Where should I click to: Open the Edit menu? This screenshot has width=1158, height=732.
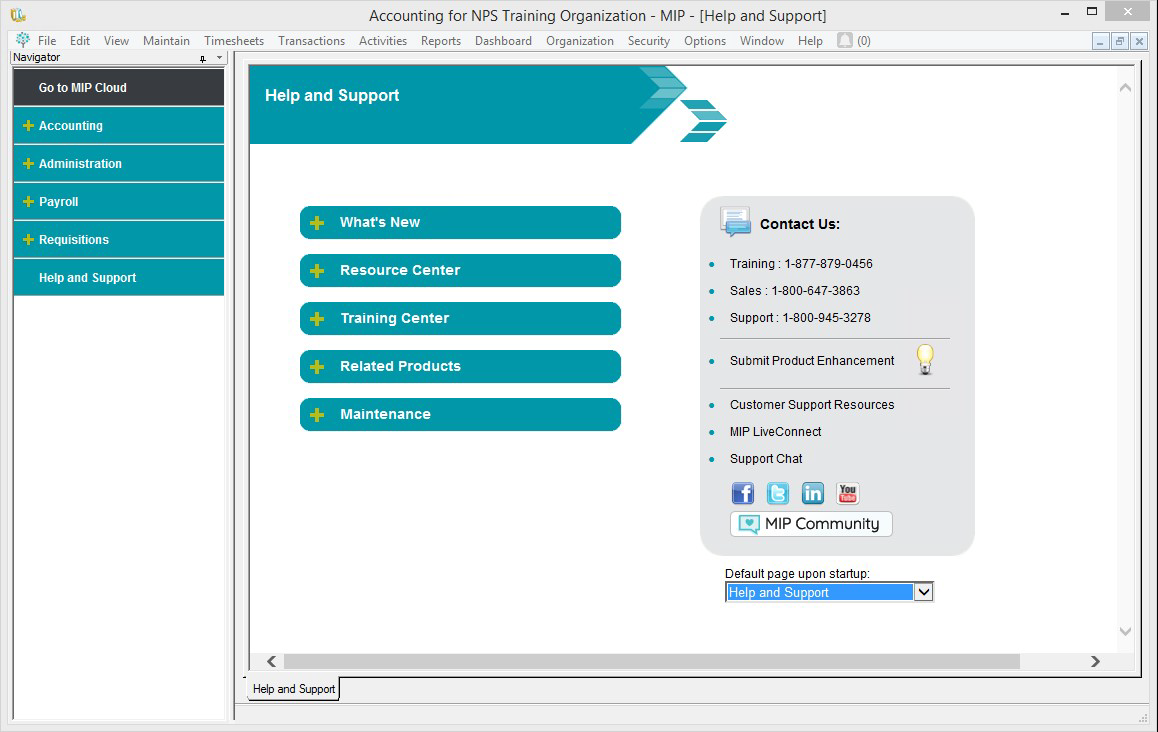click(x=80, y=41)
